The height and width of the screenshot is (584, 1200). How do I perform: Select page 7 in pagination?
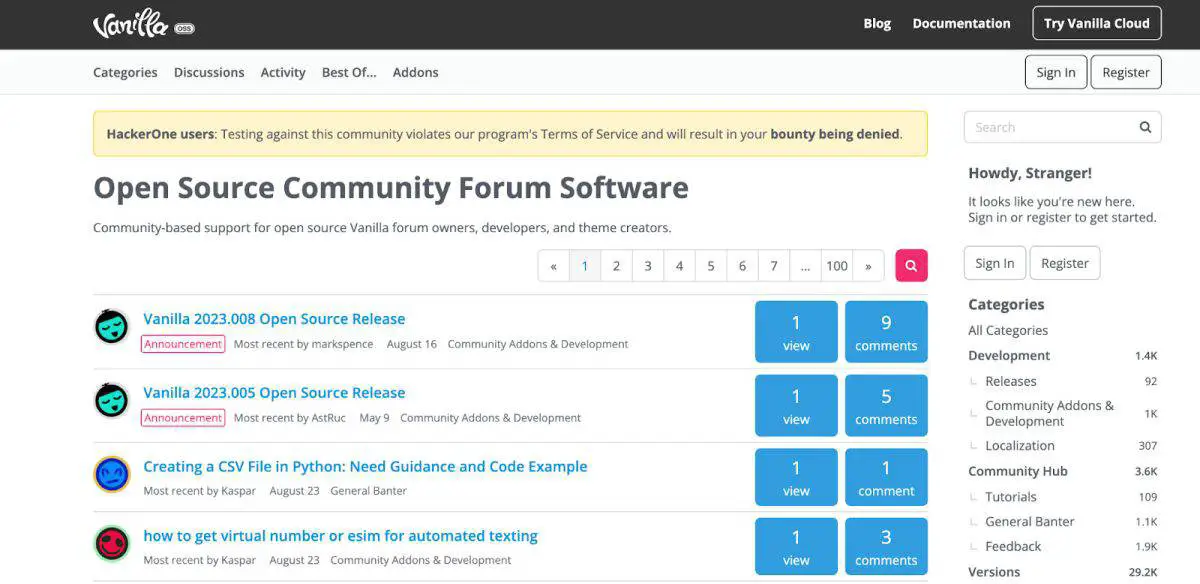click(x=774, y=266)
